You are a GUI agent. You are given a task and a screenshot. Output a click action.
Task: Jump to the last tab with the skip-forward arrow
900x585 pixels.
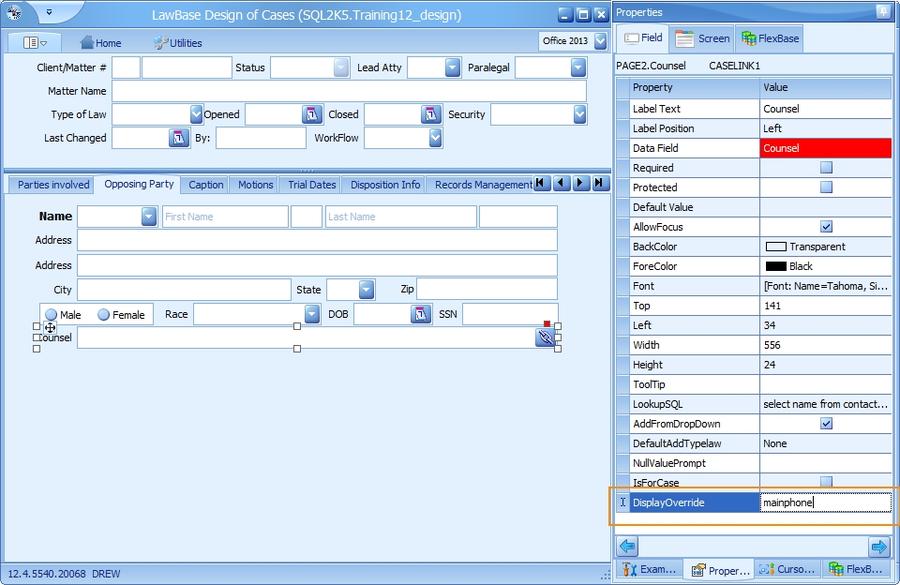(600, 183)
